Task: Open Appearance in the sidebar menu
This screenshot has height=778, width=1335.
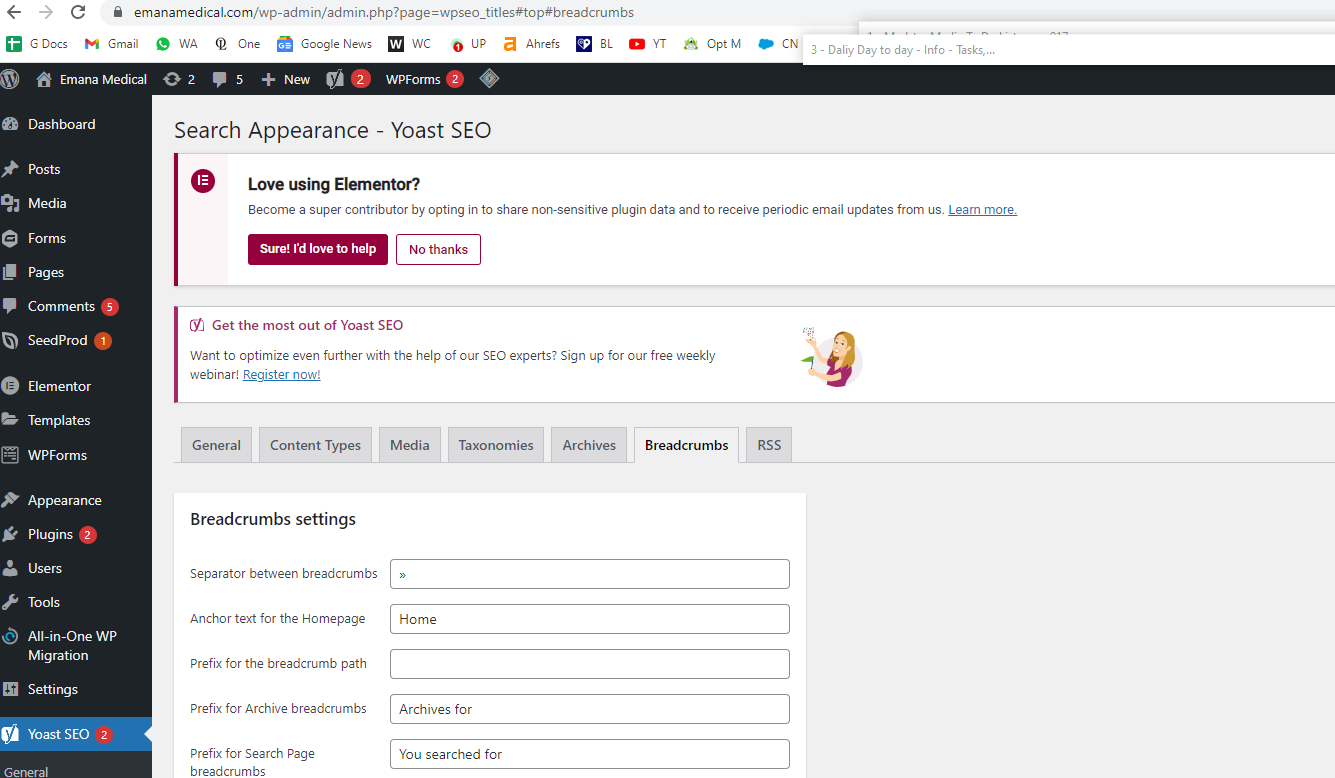Action: coord(64,500)
